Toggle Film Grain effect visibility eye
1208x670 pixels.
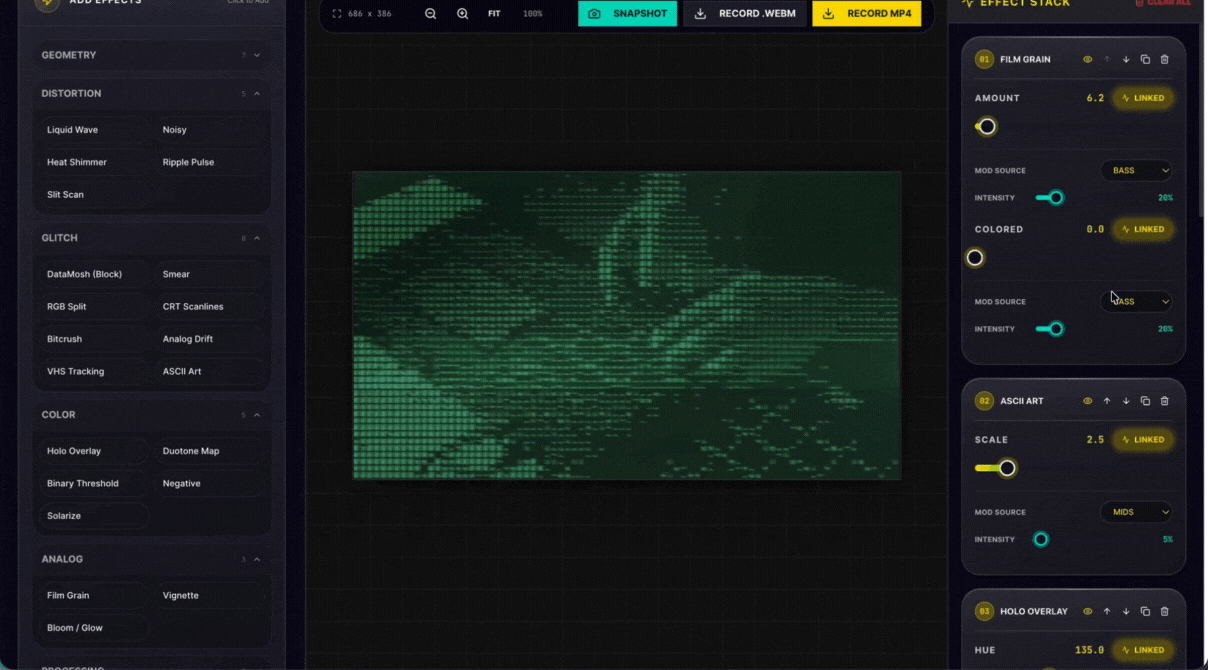[1087, 59]
